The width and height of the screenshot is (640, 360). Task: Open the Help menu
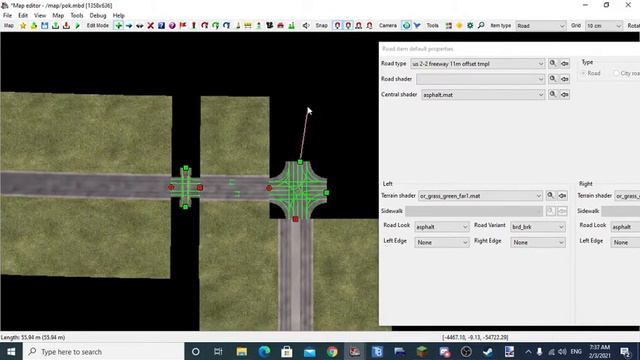(x=118, y=16)
